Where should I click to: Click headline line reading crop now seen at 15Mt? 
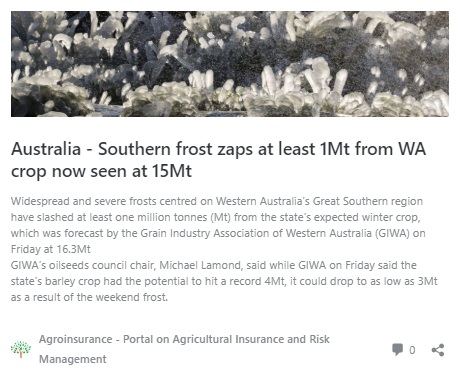pos(101,171)
